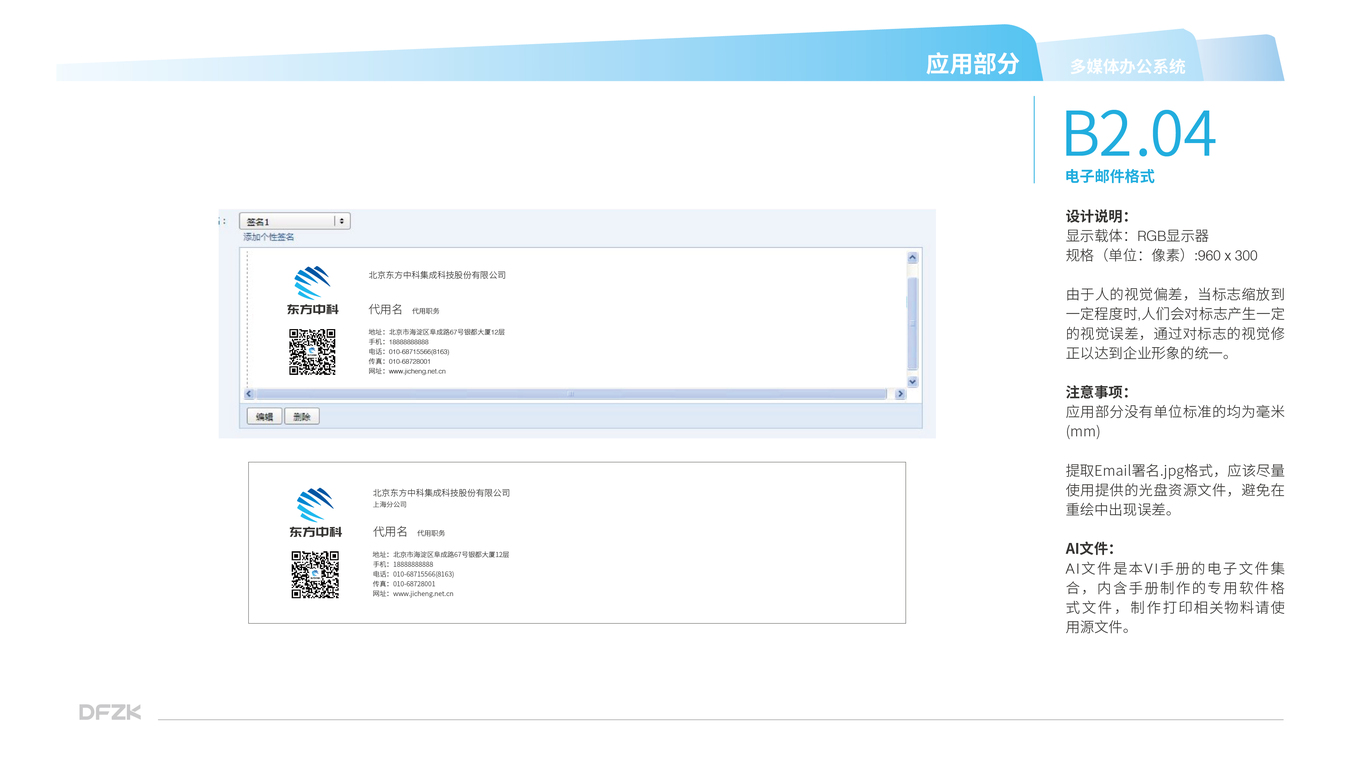Select the 应用部分 header tab
The image size is (1366, 768).
click(x=973, y=64)
